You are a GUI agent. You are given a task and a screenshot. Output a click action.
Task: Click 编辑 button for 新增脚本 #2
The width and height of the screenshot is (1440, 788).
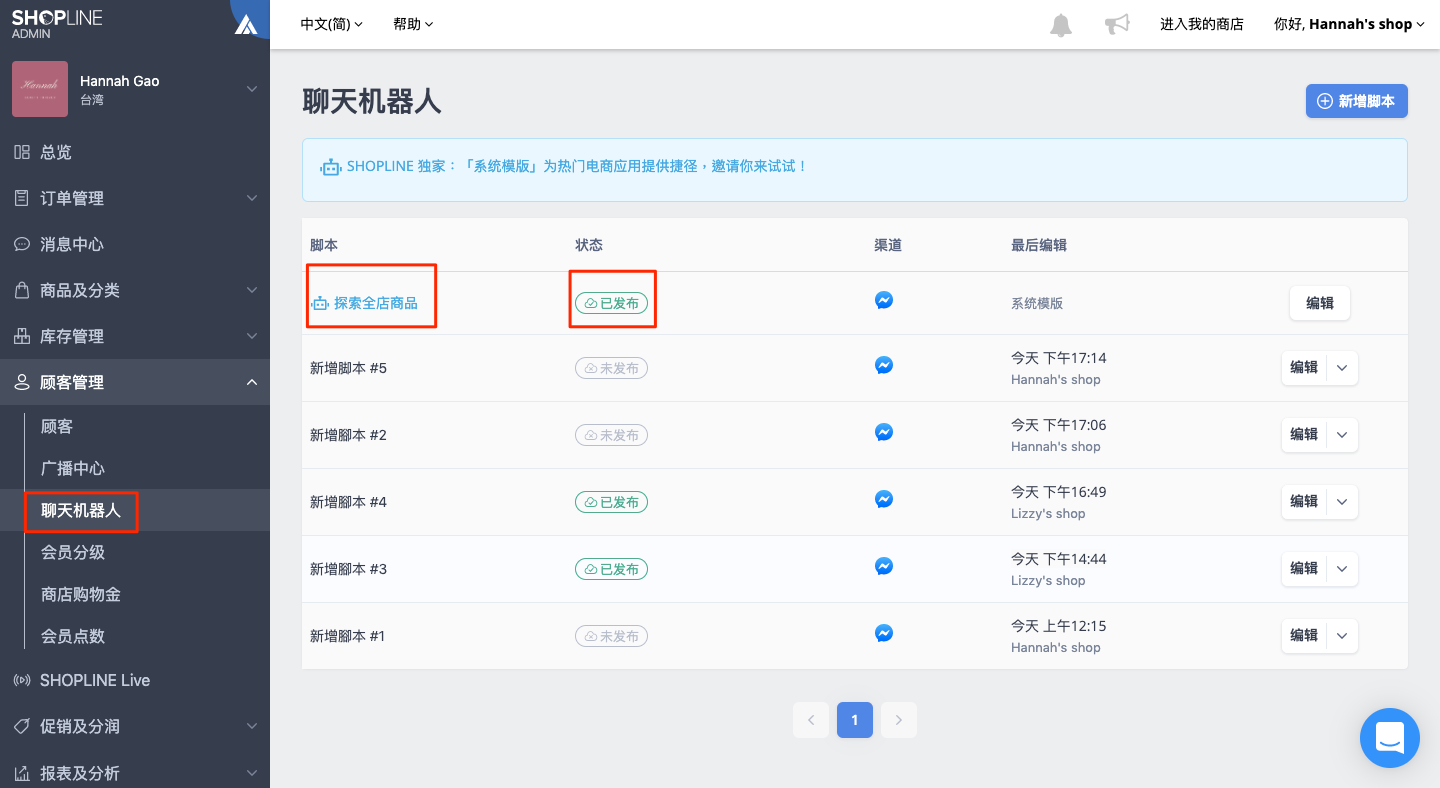(x=1304, y=434)
